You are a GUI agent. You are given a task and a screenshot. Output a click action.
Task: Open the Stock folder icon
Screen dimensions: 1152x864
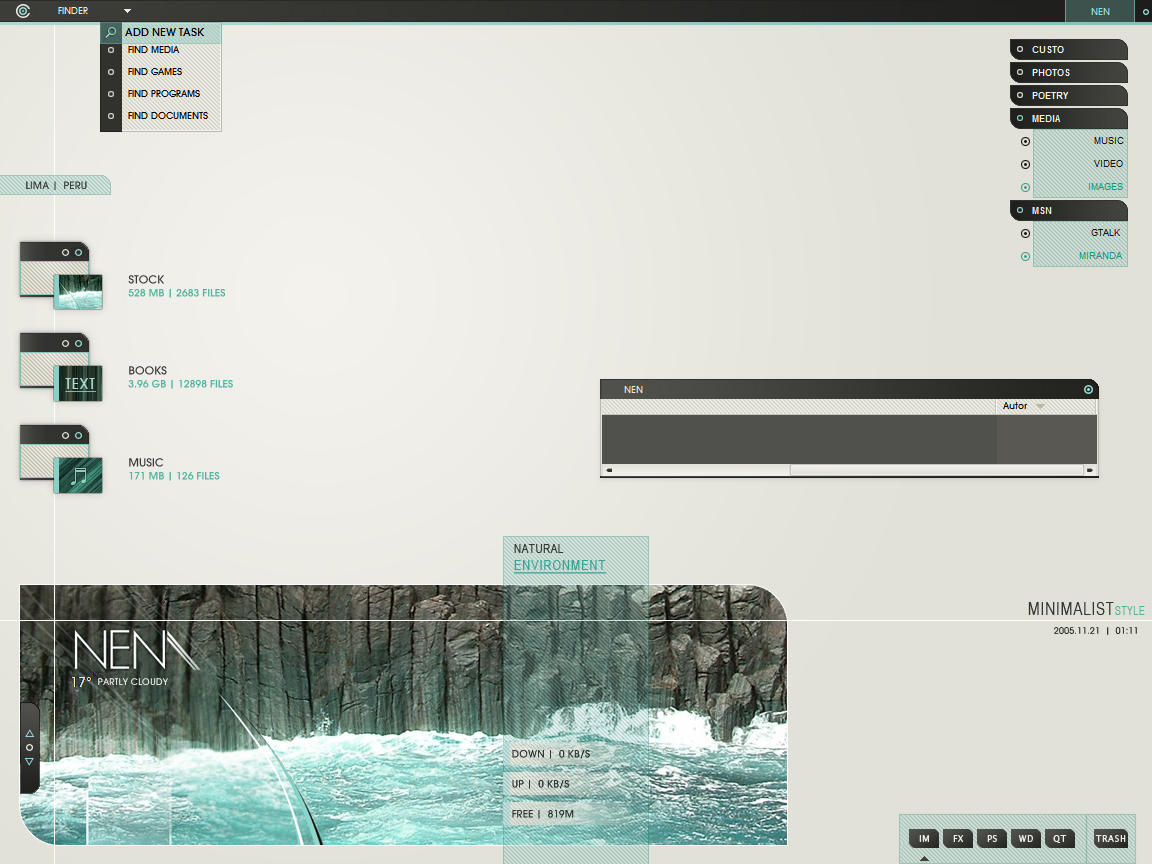click(61, 276)
